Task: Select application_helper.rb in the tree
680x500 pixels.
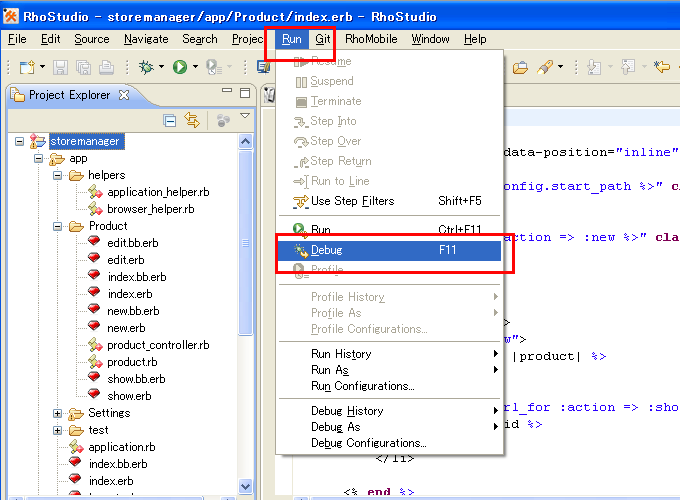Action: [x=158, y=192]
